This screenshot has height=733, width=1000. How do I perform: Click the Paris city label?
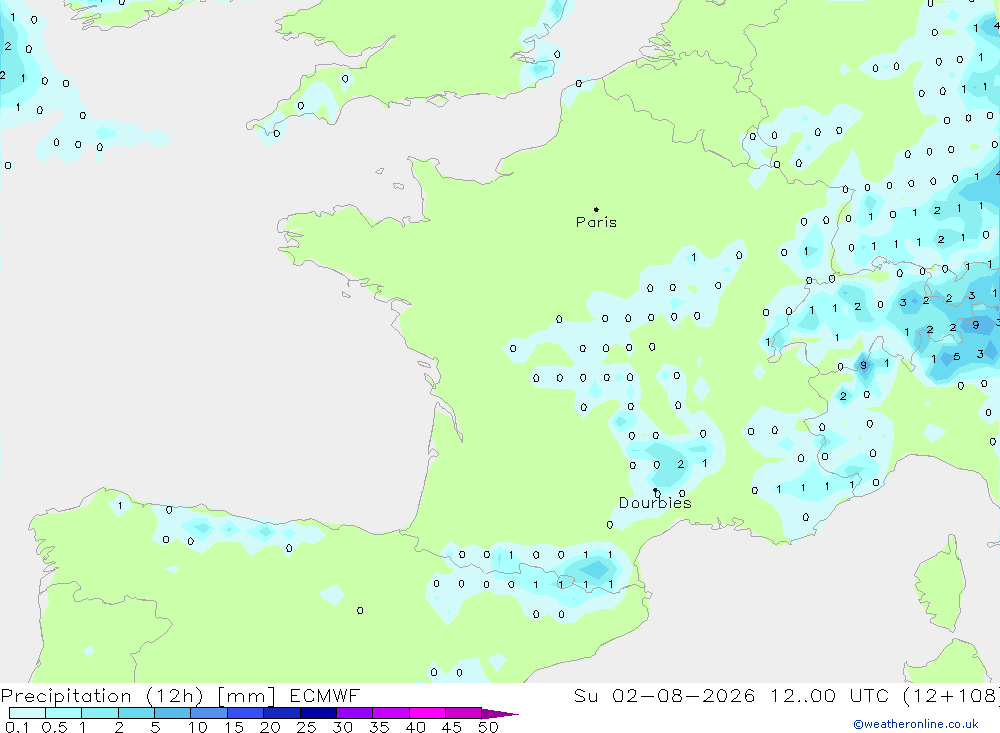[x=596, y=222]
